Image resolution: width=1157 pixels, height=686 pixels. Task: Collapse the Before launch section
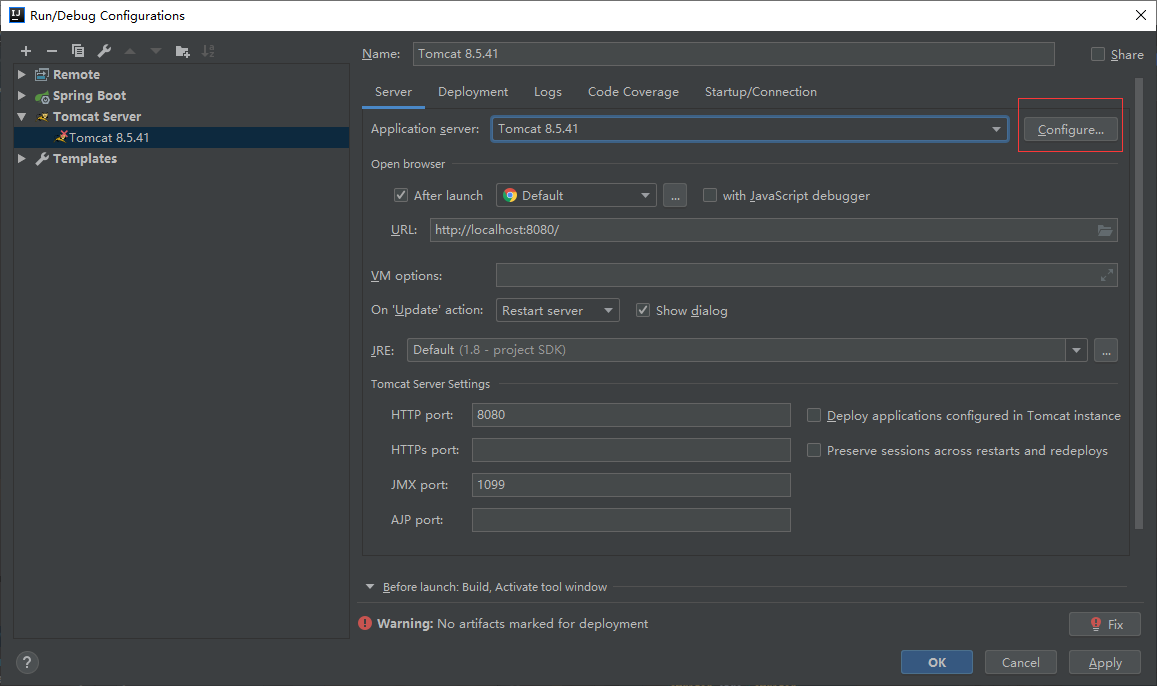(x=370, y=587)
